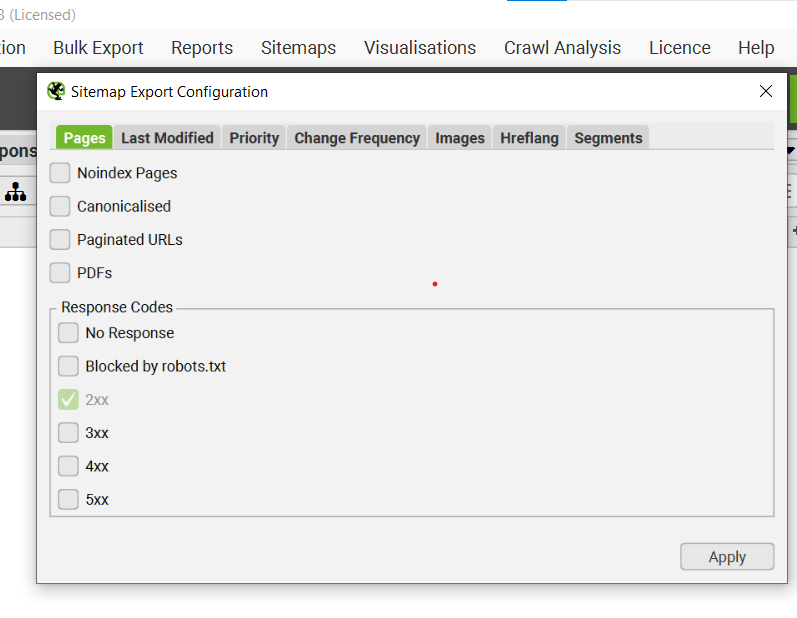Check the 5xx response code checkbox

[68, 500]
